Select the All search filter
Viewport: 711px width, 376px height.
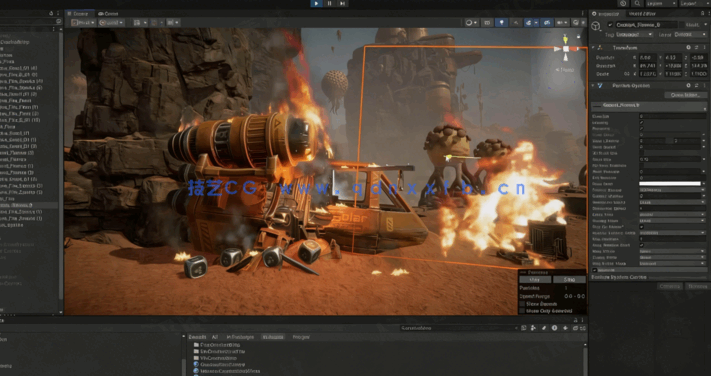click(x=215, y=337)
